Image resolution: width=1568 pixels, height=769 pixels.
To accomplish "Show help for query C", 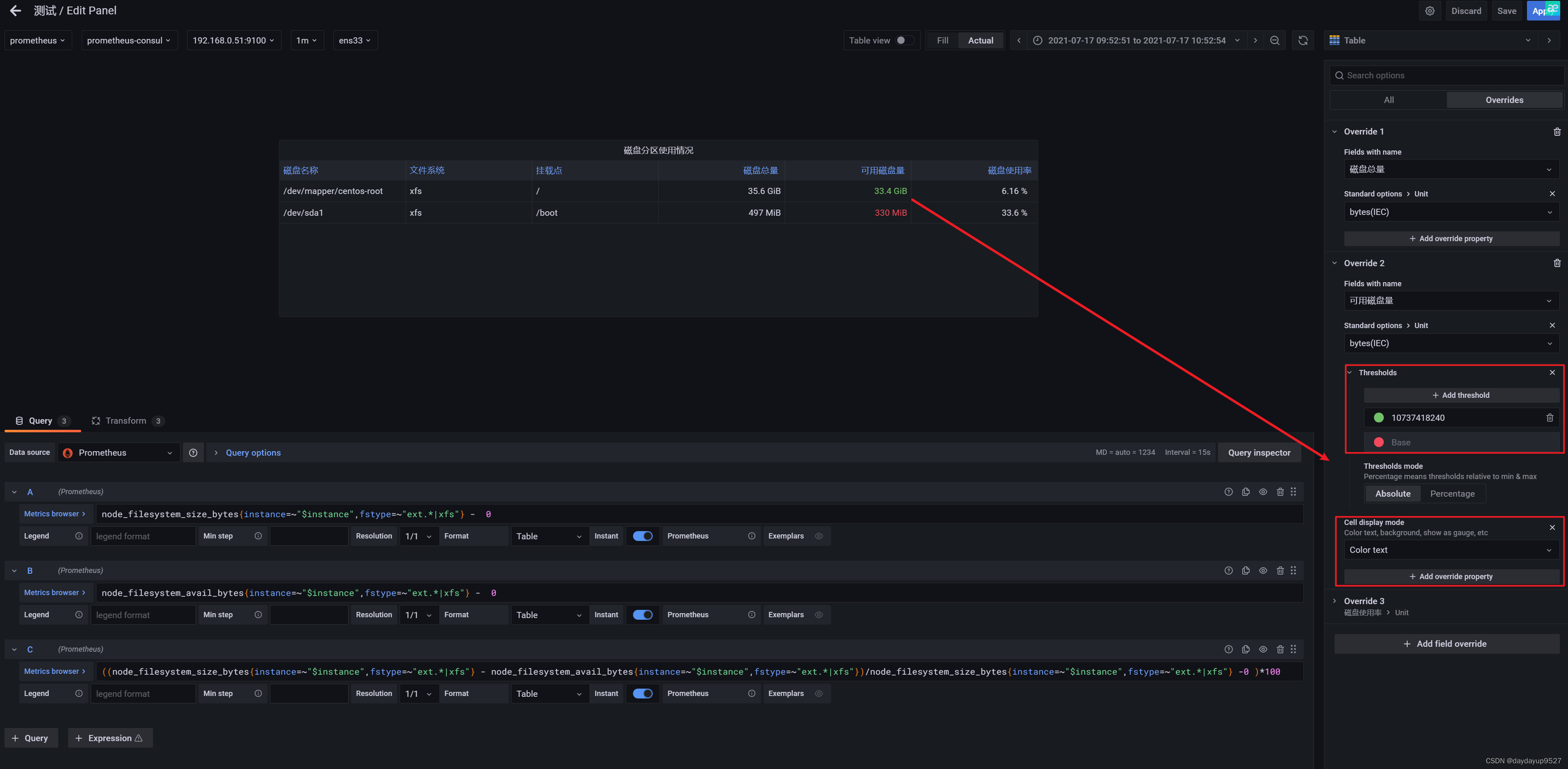I will click(1228, 649).
